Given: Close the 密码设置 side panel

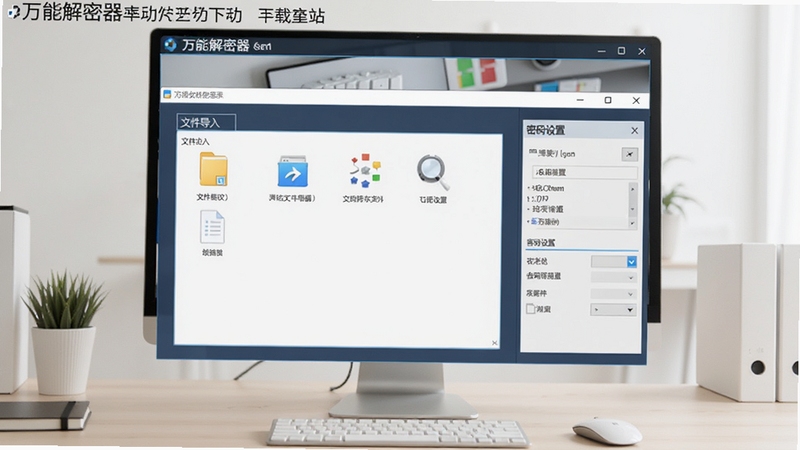Looking at the screenshot, I should pos(634,131).
